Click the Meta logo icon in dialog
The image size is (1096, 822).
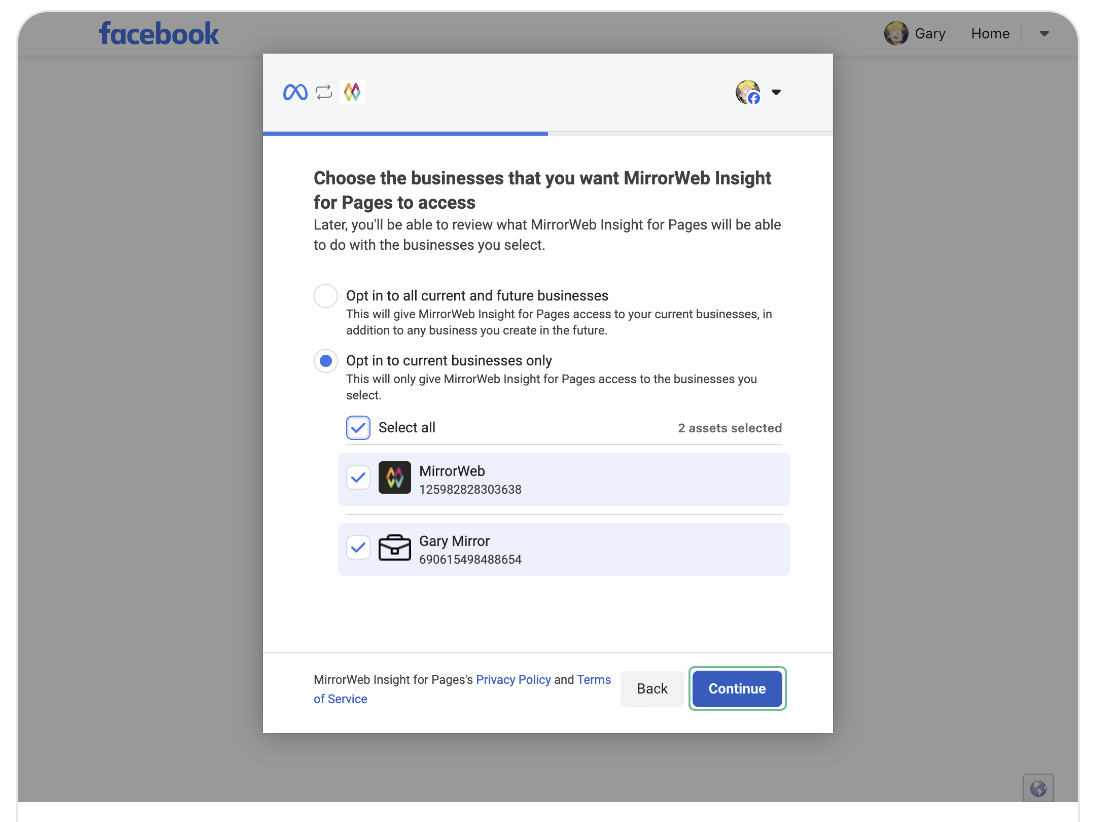[295, 92]
